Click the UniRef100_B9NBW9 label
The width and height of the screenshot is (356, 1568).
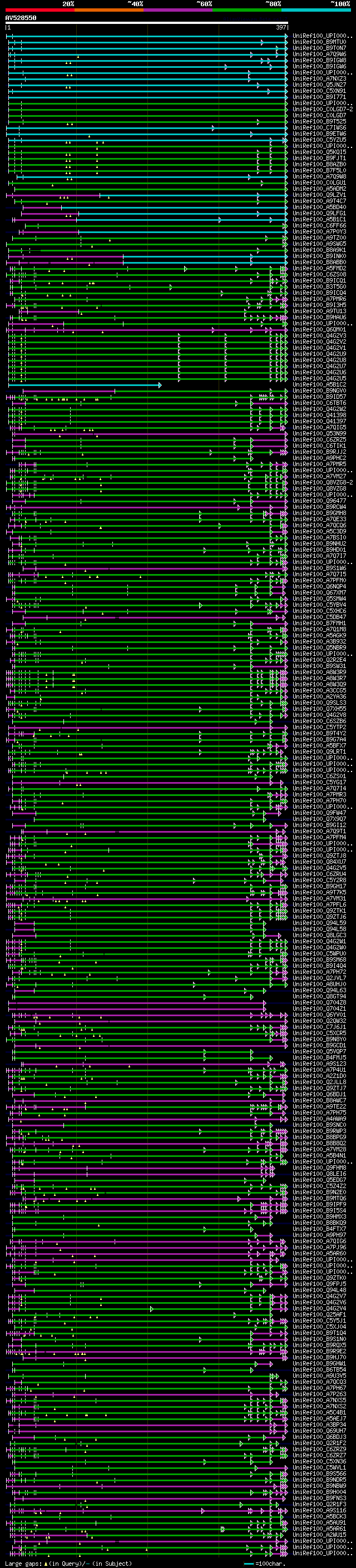click(x=319, y=1486)
